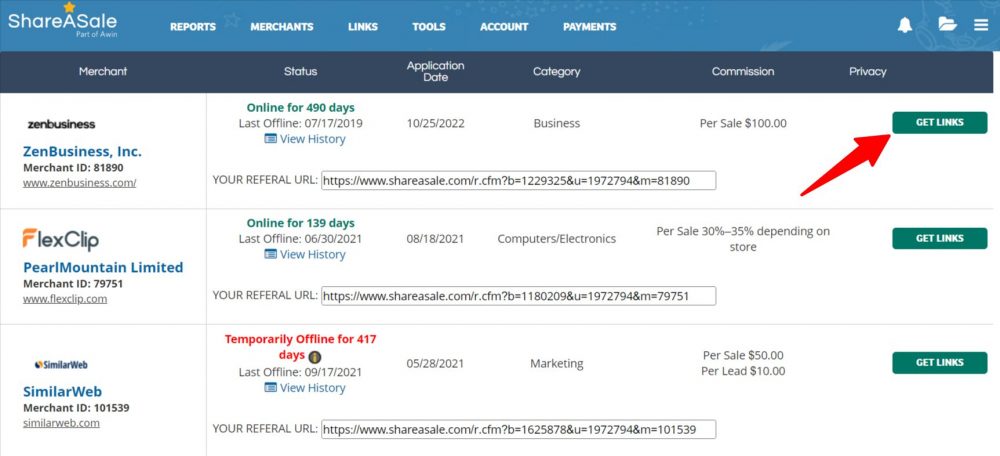
Task: Open the REPORTS menu
Action: [193, 27]
